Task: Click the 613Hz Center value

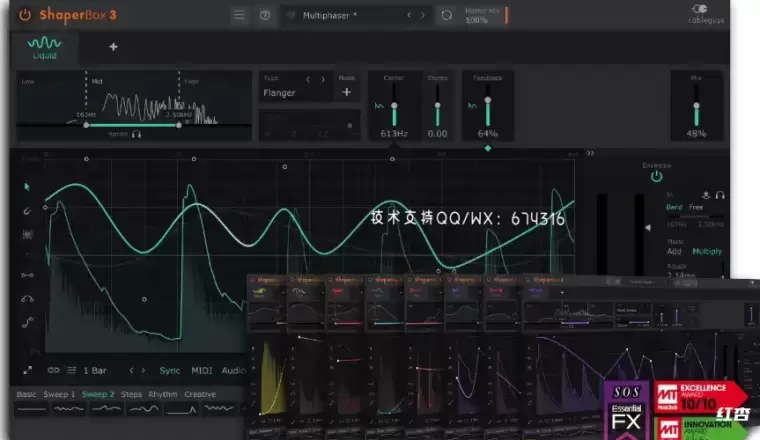Action: [x=394, y=133]
